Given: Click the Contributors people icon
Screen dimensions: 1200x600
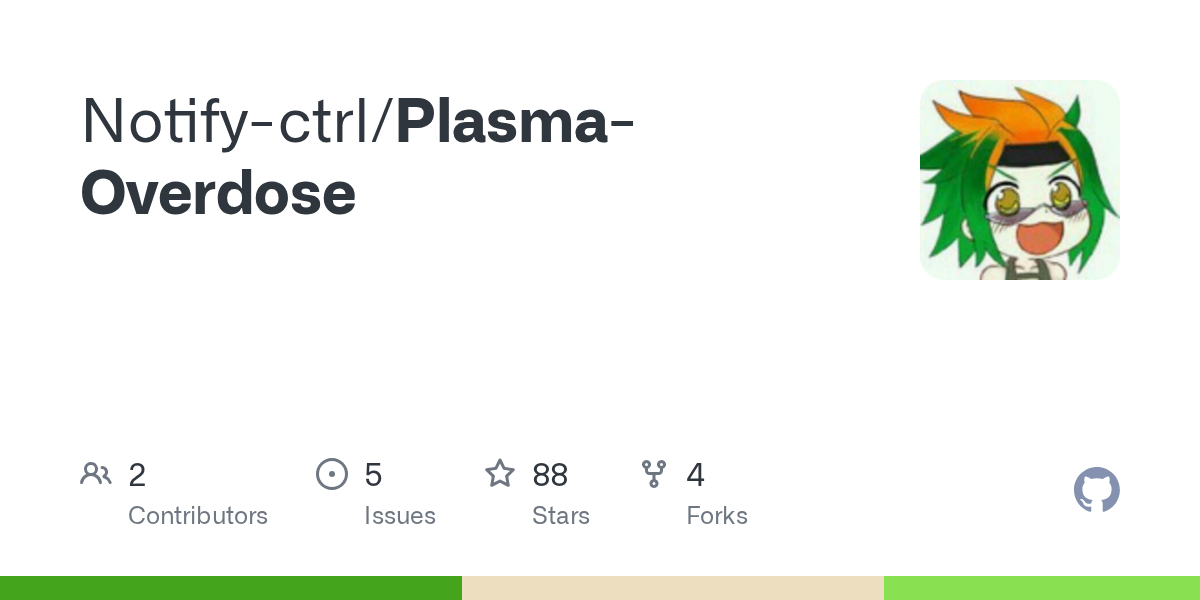Looking at the screenshot, I should pyautogui.click(x=96, y=474).
